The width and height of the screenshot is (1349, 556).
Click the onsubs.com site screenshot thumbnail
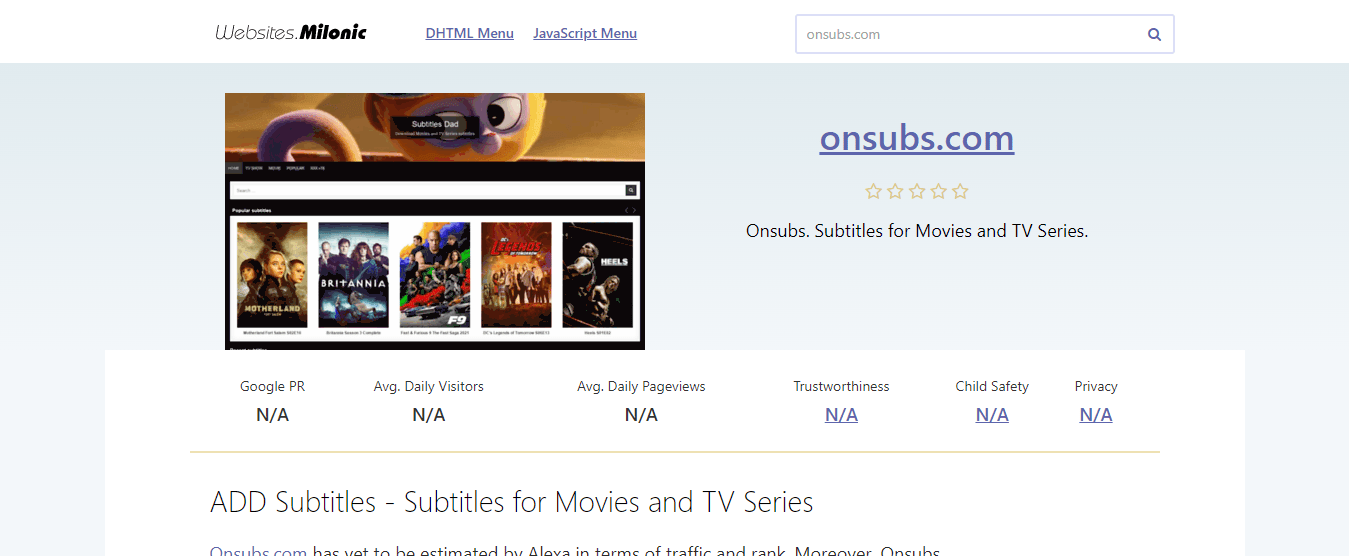[435, 221]
